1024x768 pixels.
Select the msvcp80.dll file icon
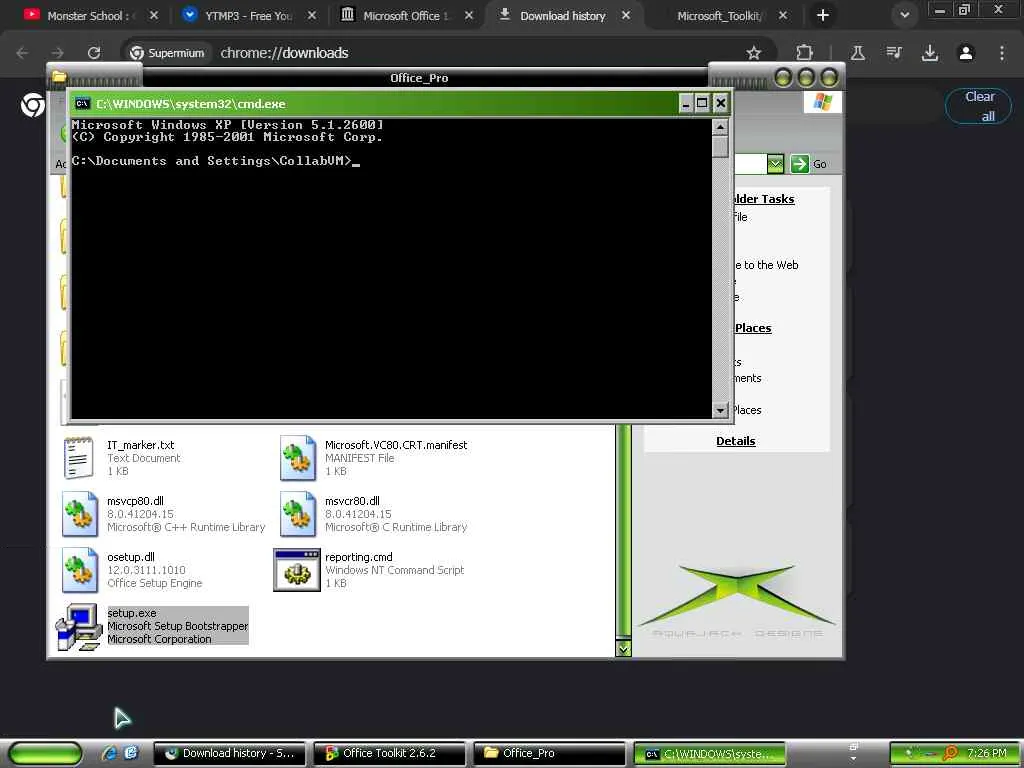[80, 515]
